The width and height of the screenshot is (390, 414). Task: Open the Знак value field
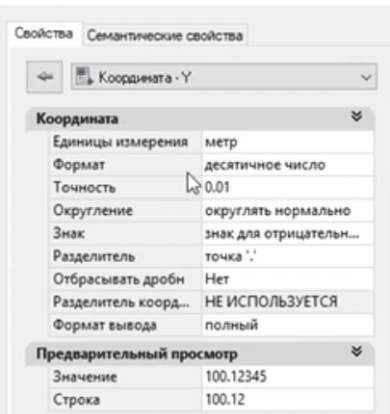[x=287, y=234]
